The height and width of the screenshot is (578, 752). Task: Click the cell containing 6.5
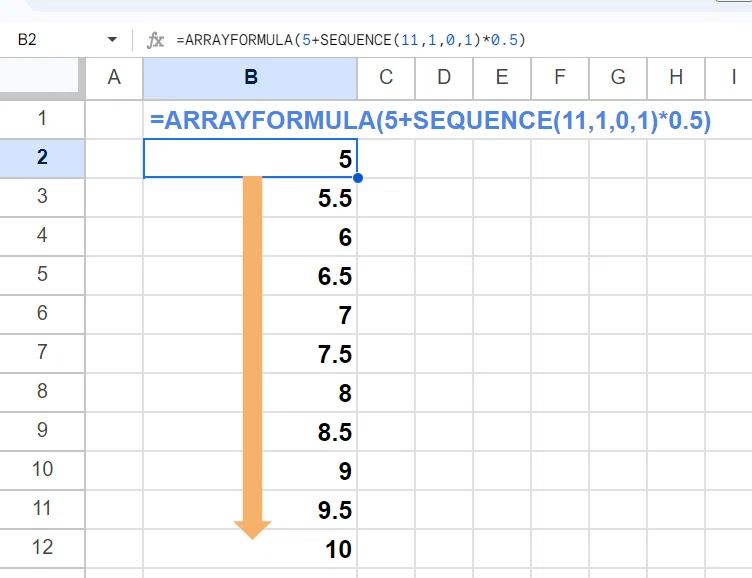click(250, 275)
